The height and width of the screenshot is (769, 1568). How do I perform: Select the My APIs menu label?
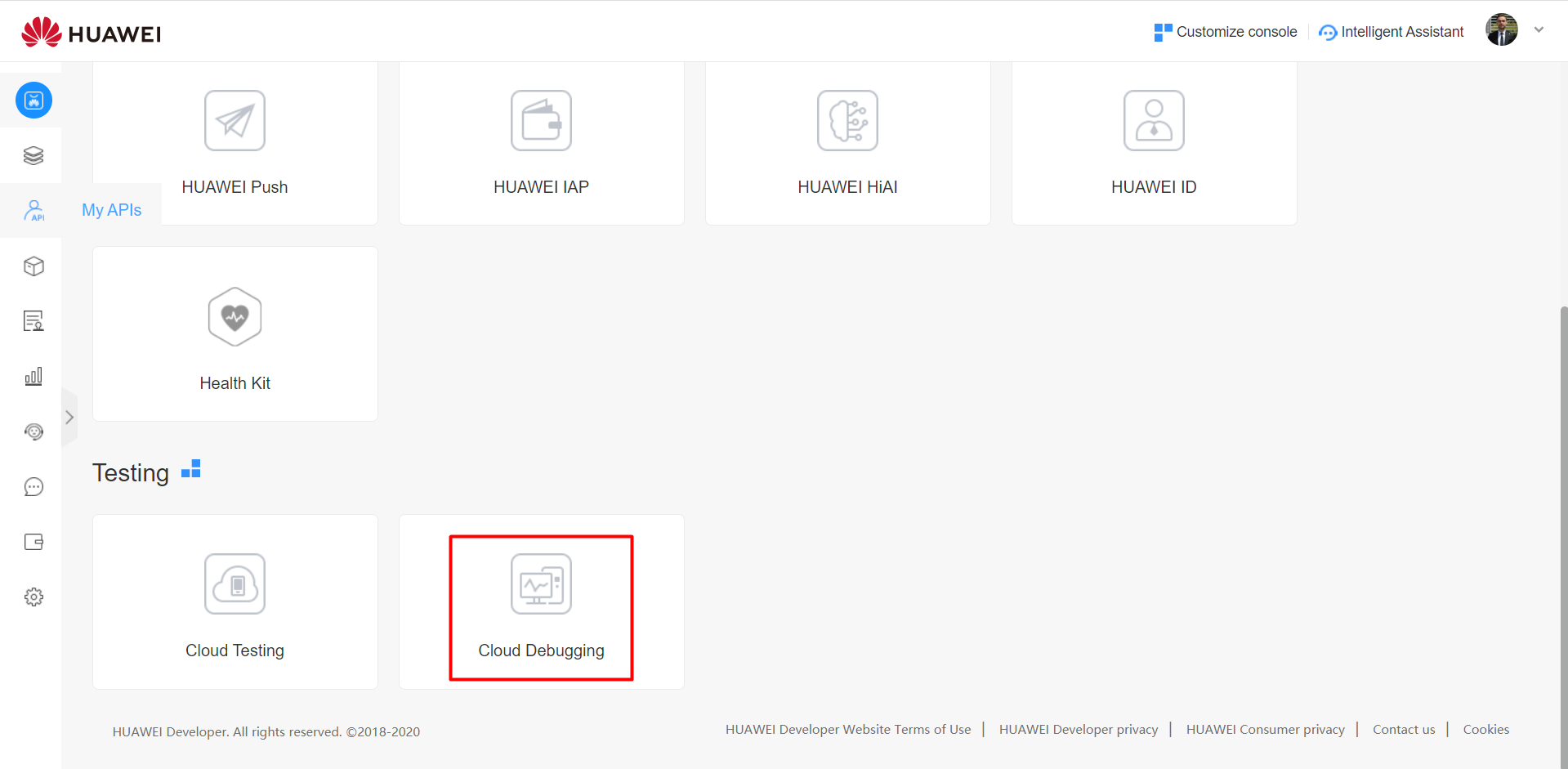[112, 210]
